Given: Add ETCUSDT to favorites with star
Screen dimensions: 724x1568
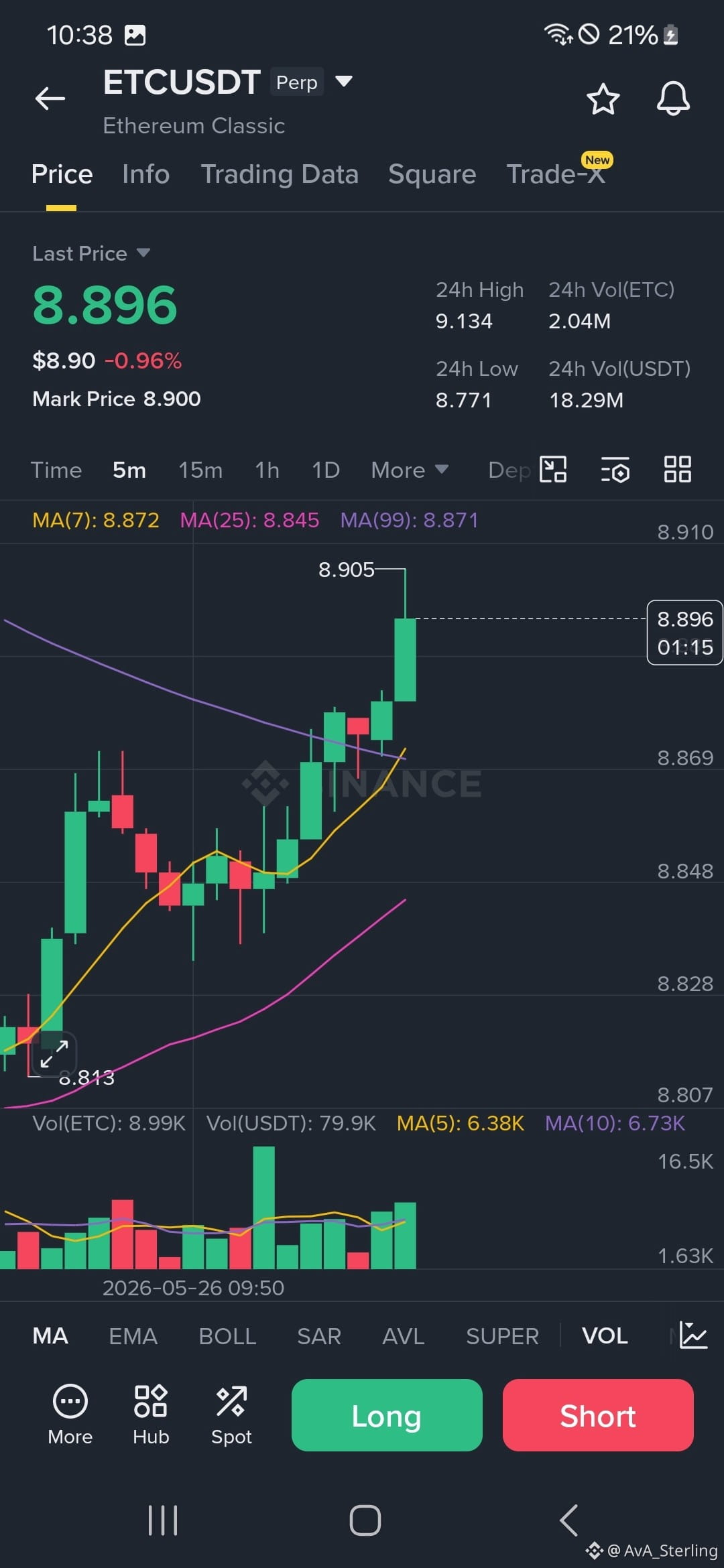Looking at the screenshot, I should tap(603, 99).
